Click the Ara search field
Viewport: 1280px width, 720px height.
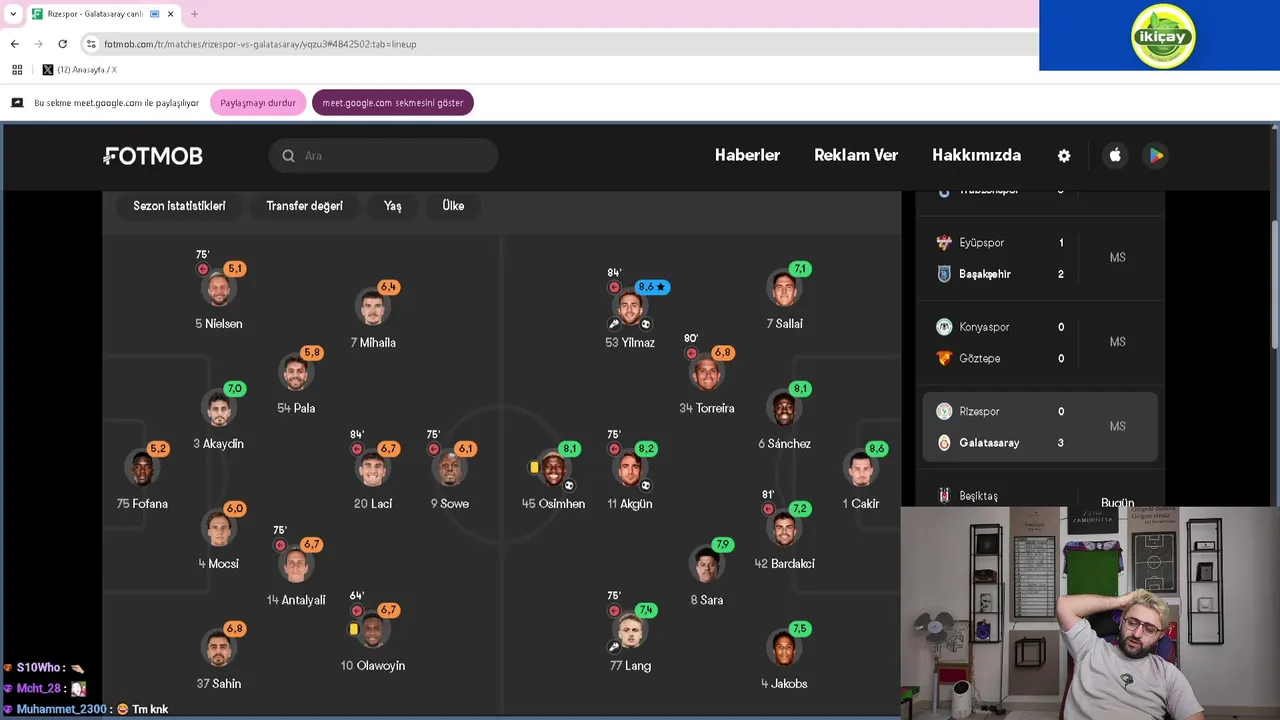click(x=383, y=156)
